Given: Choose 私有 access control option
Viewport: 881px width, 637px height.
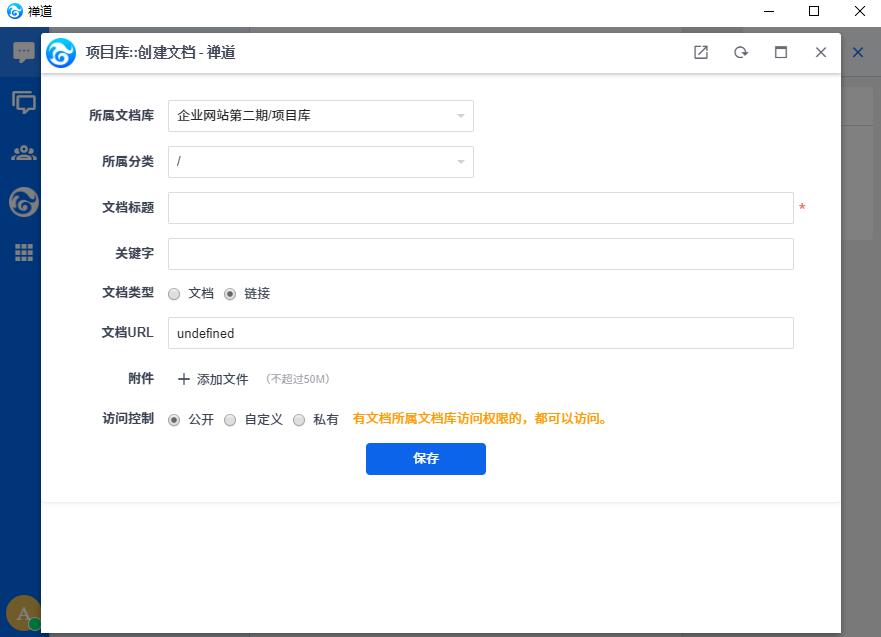Looking at the screenshot, I should (299, 420).
